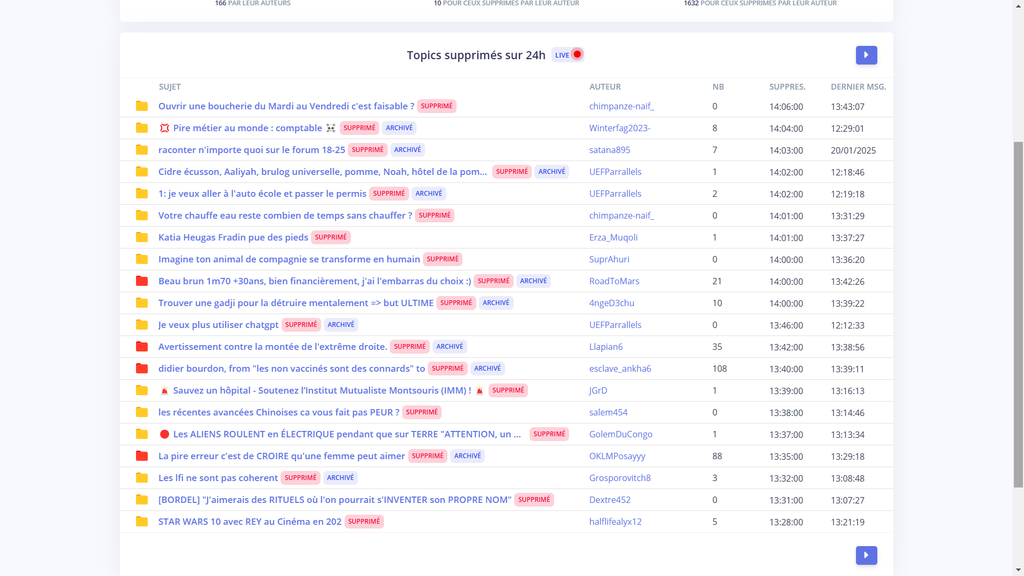
Task: Click red folder icon beside didier bourdon topic
Action: coord(142,369)
